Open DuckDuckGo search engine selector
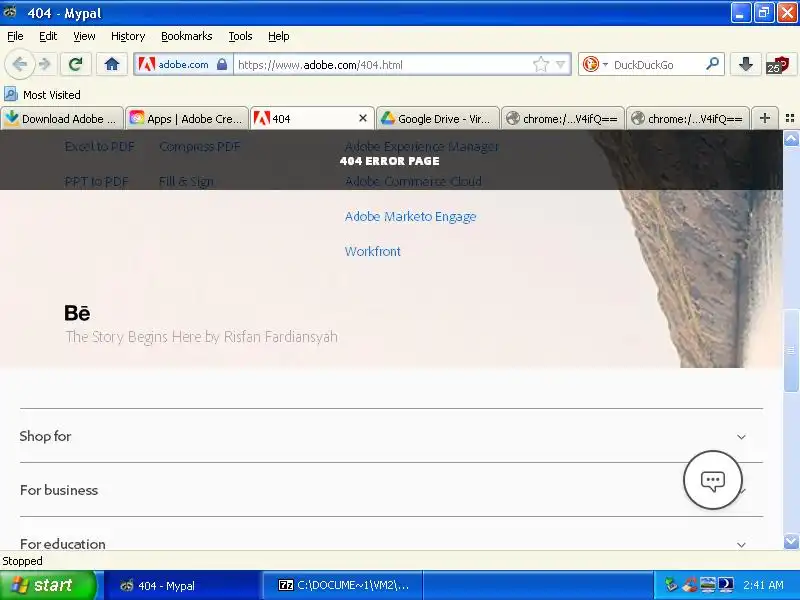 595,64
